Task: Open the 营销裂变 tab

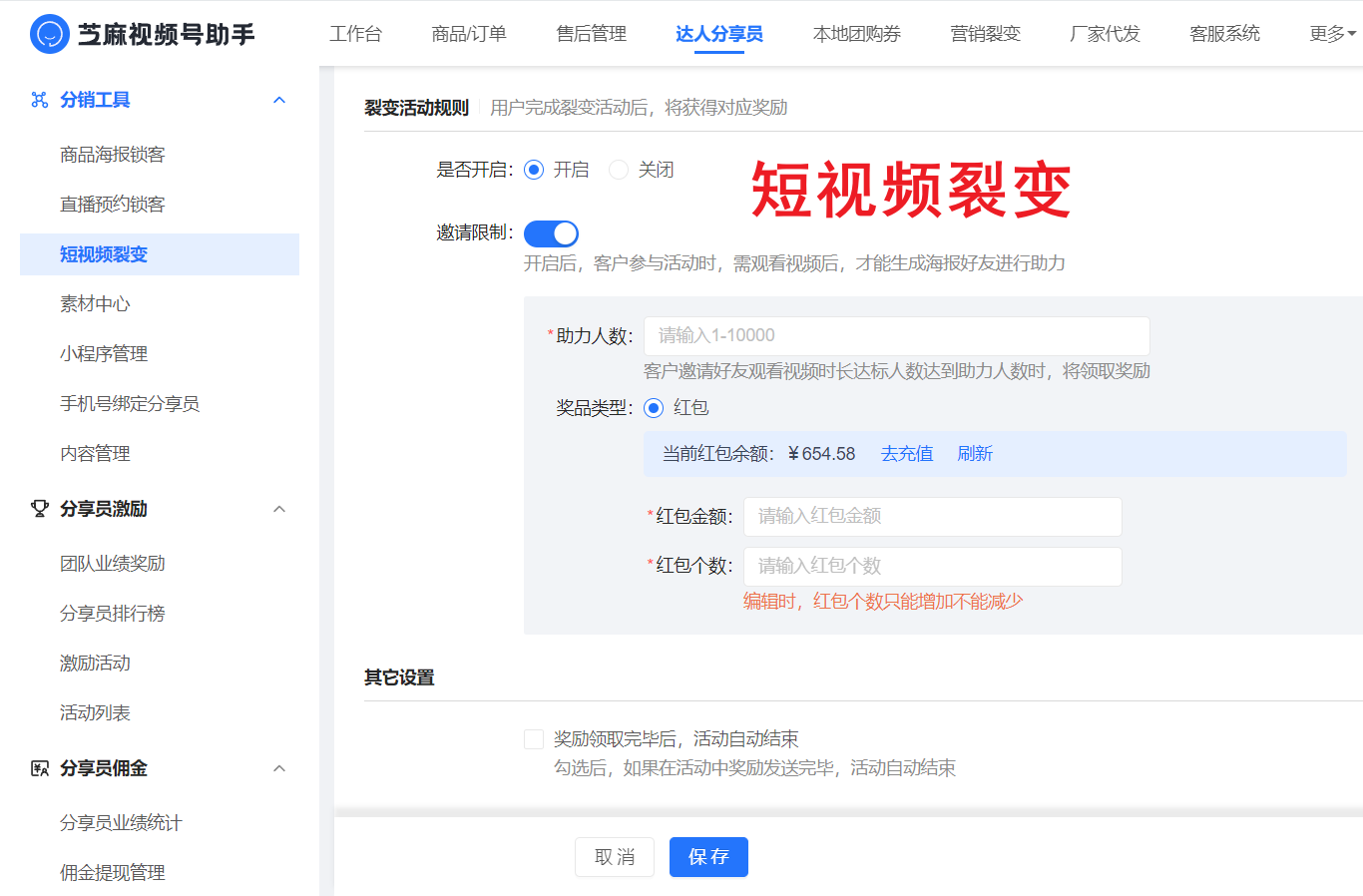Action: (985, 34)
